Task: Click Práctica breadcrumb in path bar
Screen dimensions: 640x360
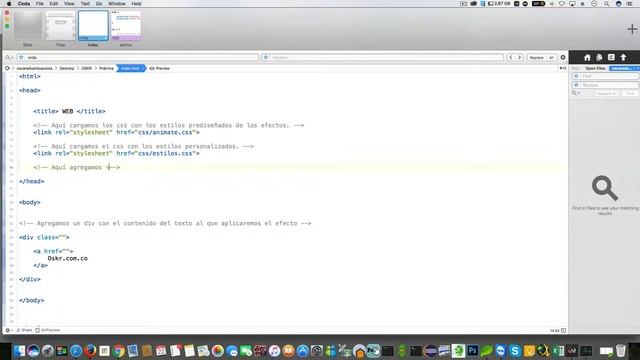Action: (x=107, y=68)
